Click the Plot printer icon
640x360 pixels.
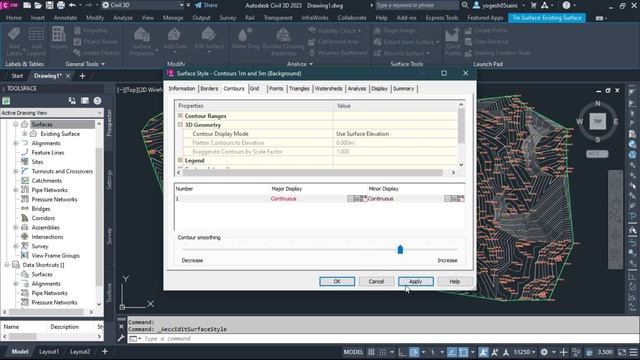click(61, 5)
